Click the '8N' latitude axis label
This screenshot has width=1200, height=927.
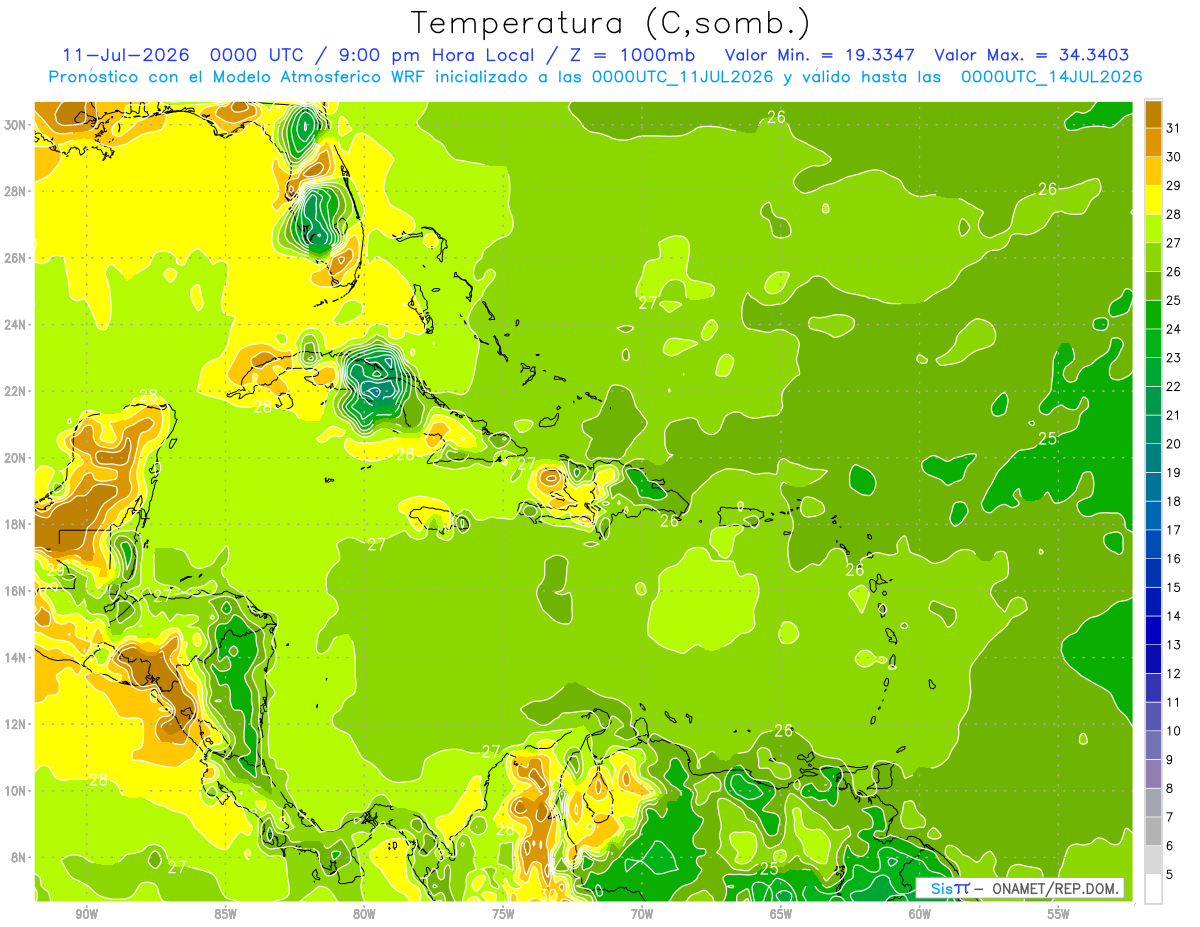19,857
